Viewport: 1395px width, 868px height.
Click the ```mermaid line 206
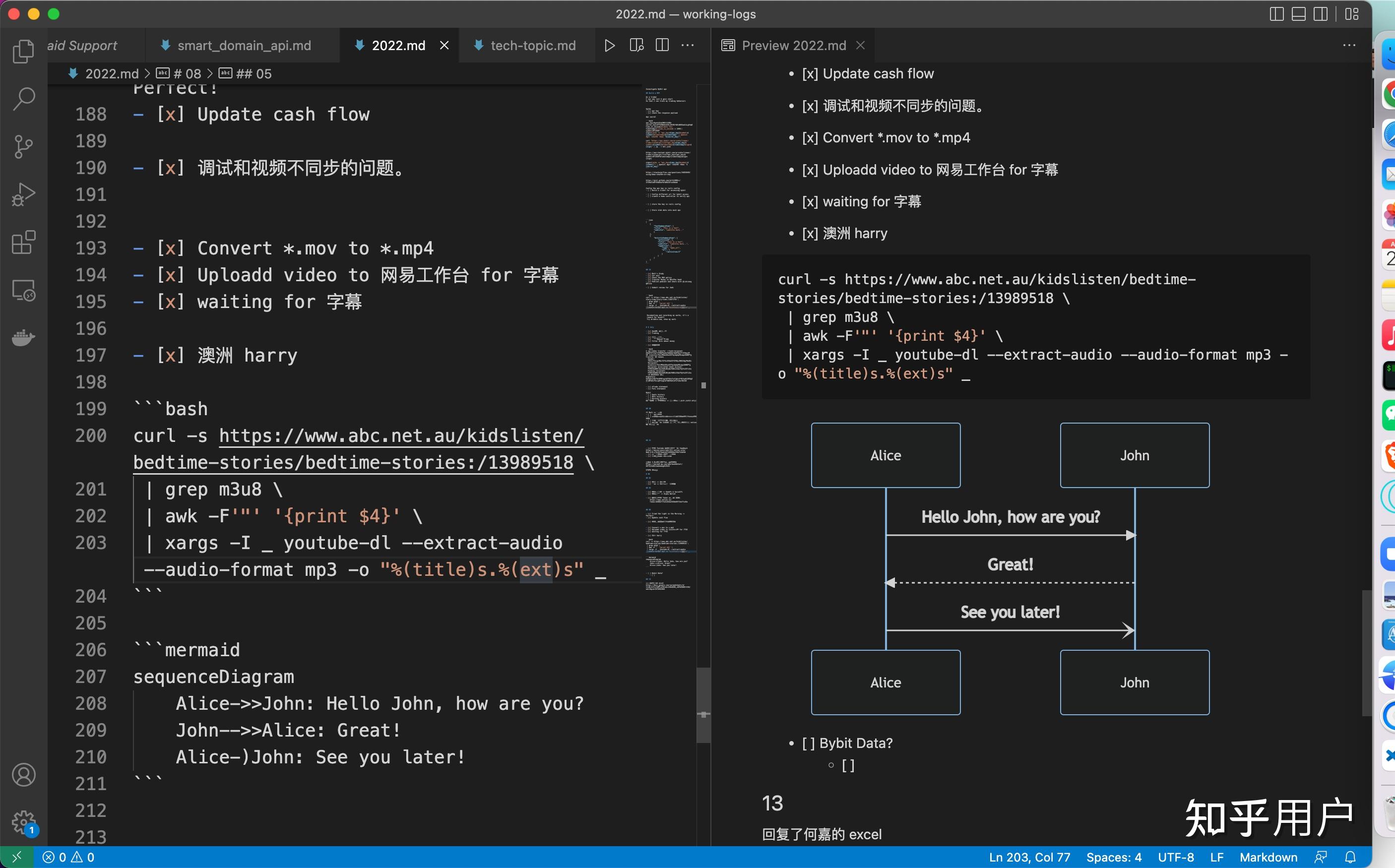pyautogui.click(x=187, y=650)
